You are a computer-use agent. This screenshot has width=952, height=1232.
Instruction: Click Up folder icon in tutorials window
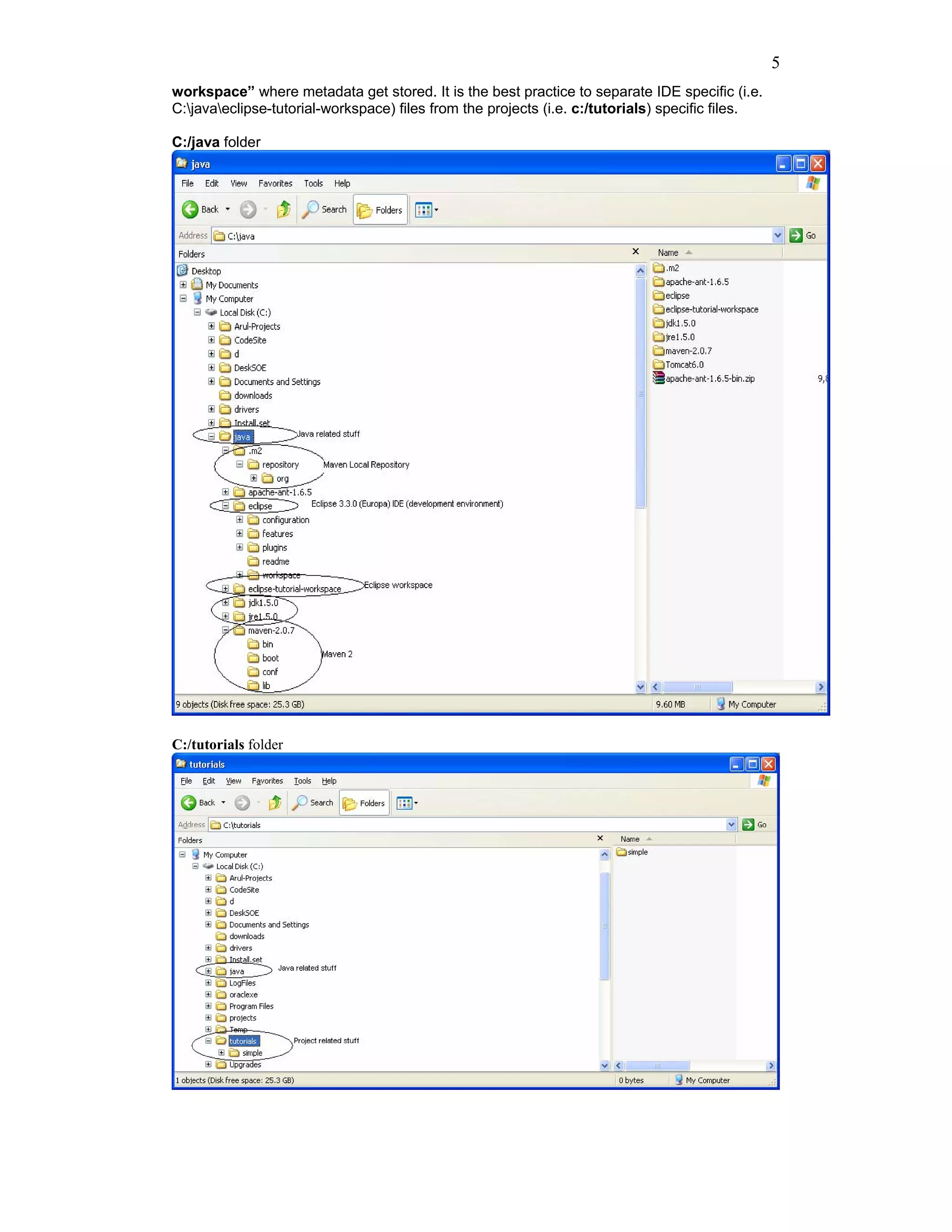pyautogui.click(x=275, y=803)
